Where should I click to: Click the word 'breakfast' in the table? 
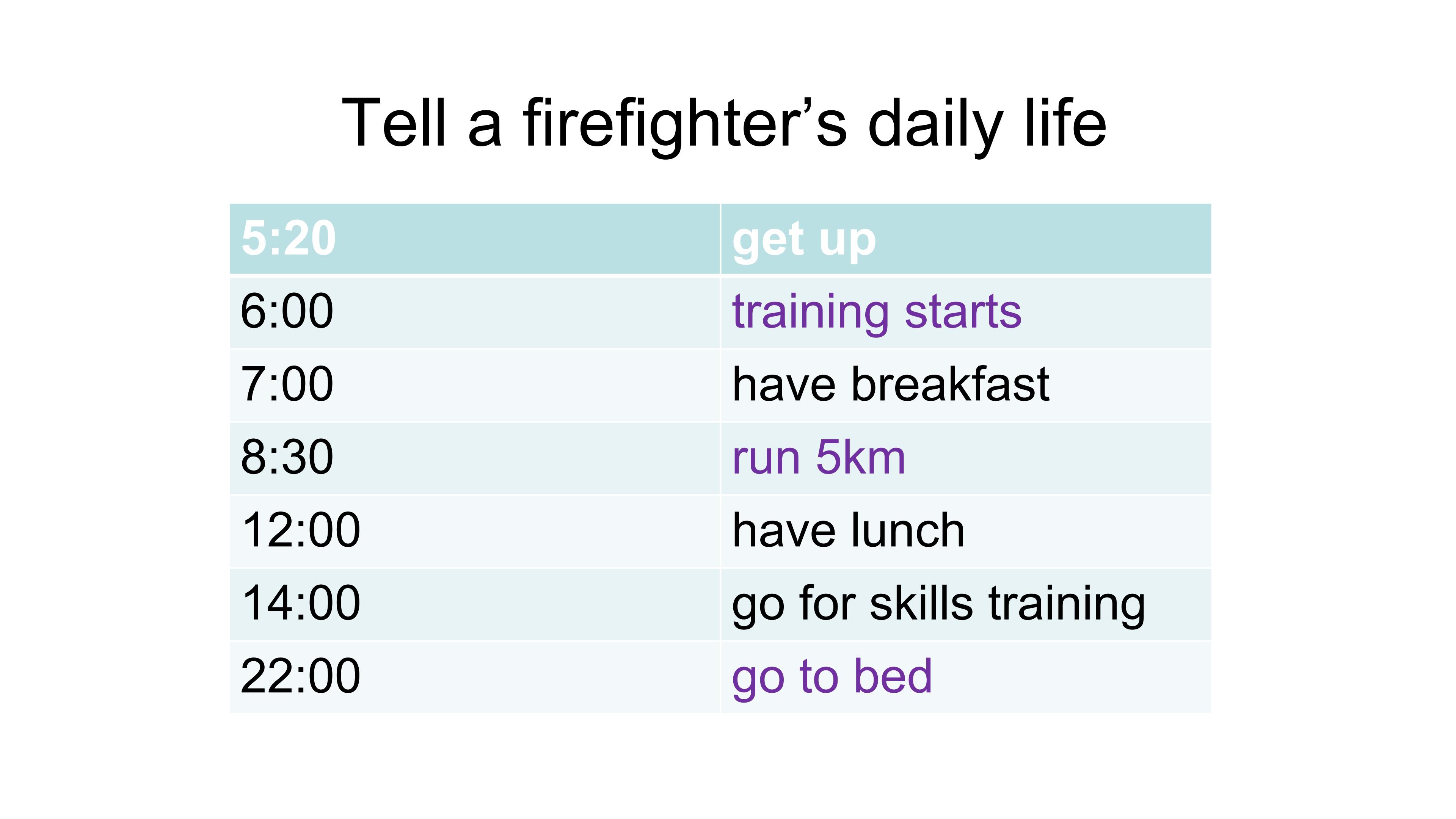(x=950, y=384)
